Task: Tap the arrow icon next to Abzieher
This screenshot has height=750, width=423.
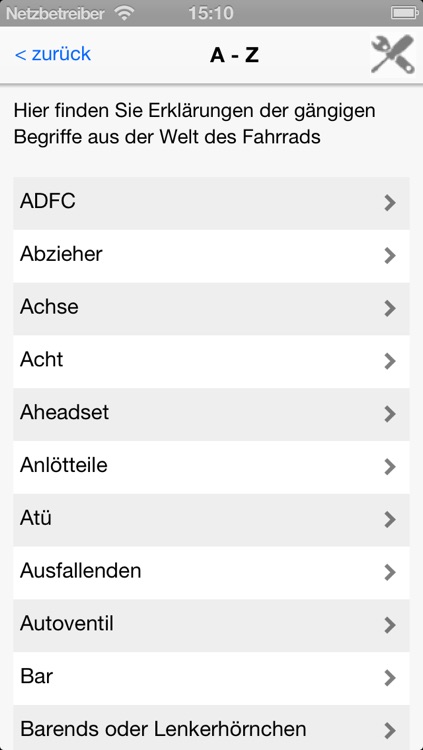Action: click(x=390, y=256)
